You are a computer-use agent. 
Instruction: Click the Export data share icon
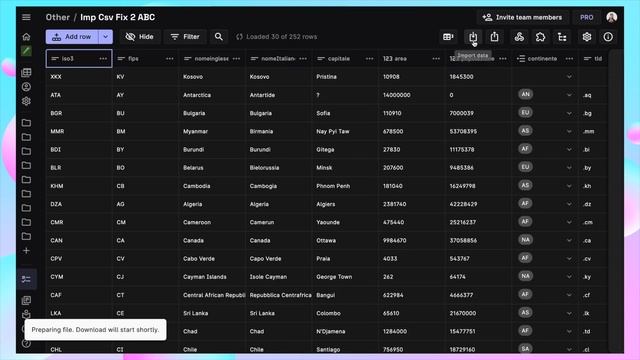[494, 37]
